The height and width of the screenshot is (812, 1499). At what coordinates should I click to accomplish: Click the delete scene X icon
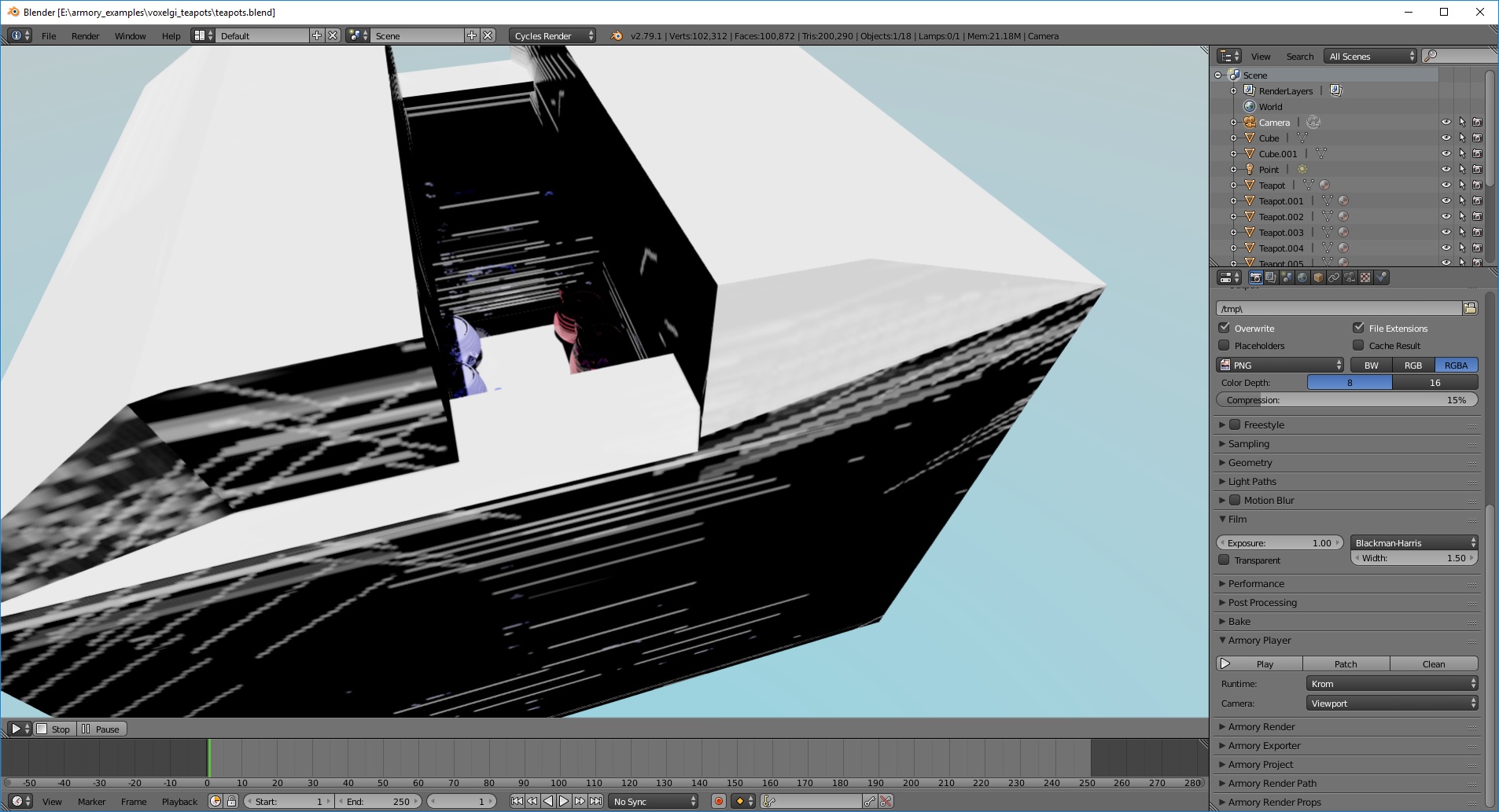point(488,35)
